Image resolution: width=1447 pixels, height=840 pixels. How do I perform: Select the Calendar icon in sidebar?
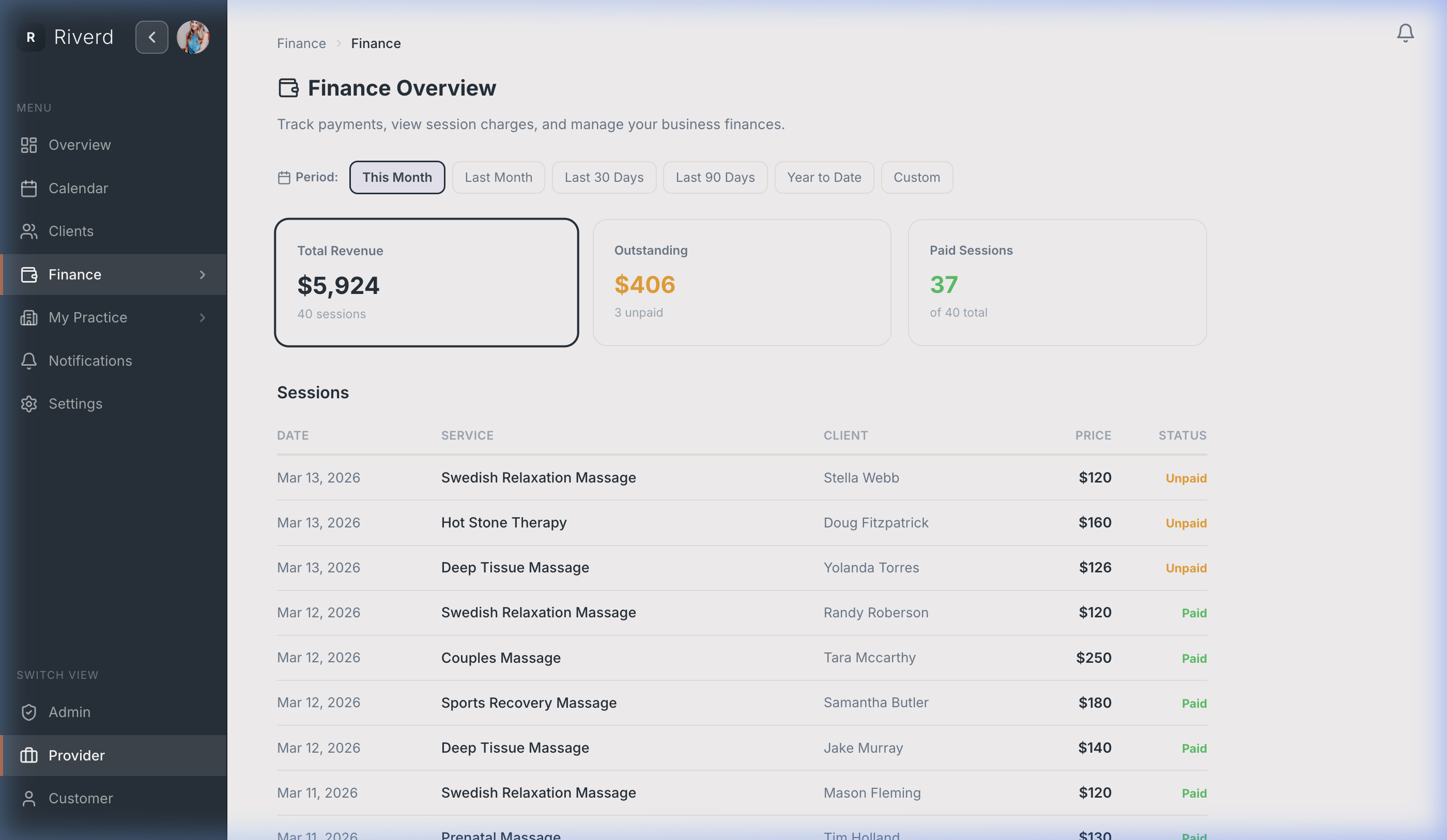pyautogui.click(x=29, y=189)
